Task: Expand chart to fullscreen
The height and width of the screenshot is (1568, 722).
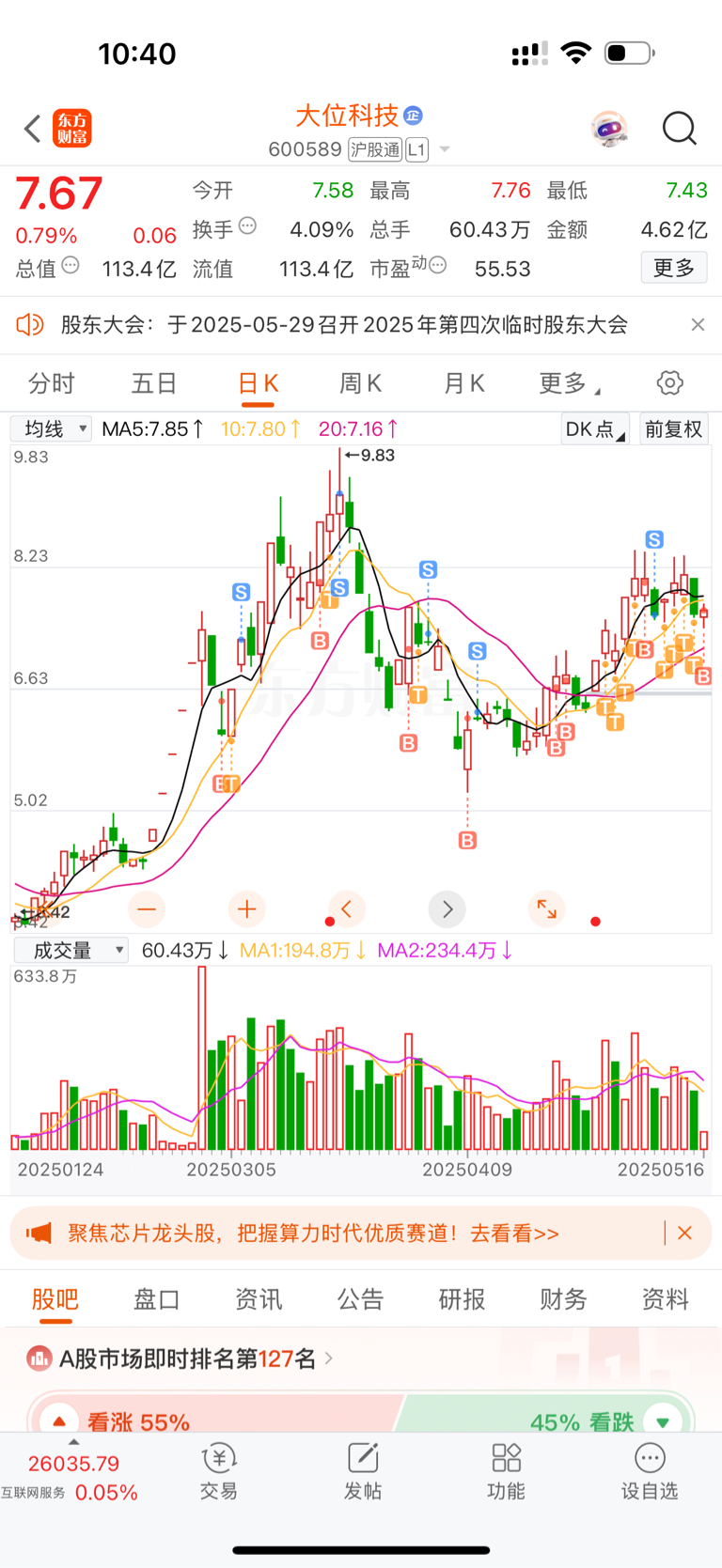Action: (547, 908)
